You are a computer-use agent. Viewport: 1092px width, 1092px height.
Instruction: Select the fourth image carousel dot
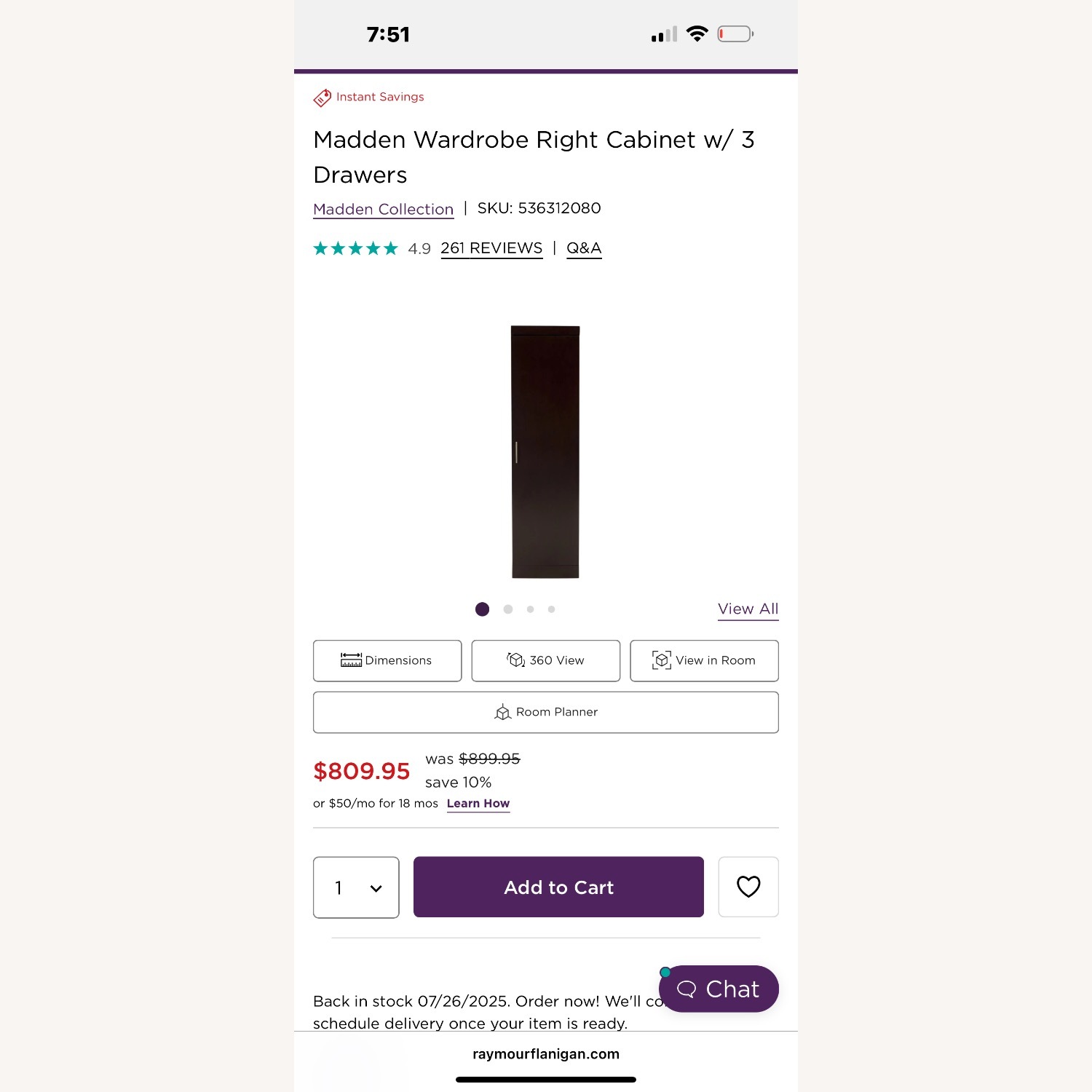[552, 609]
